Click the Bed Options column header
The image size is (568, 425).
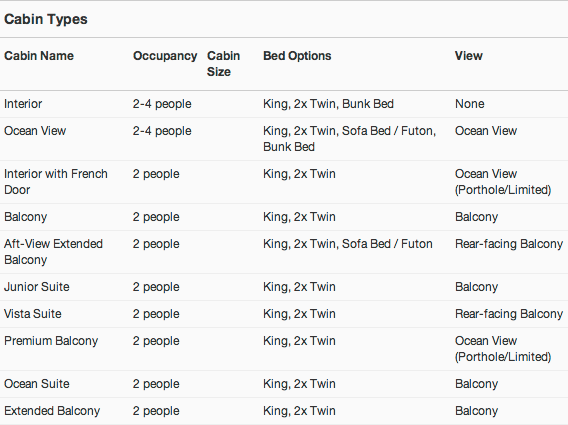[x=297, y=56]
